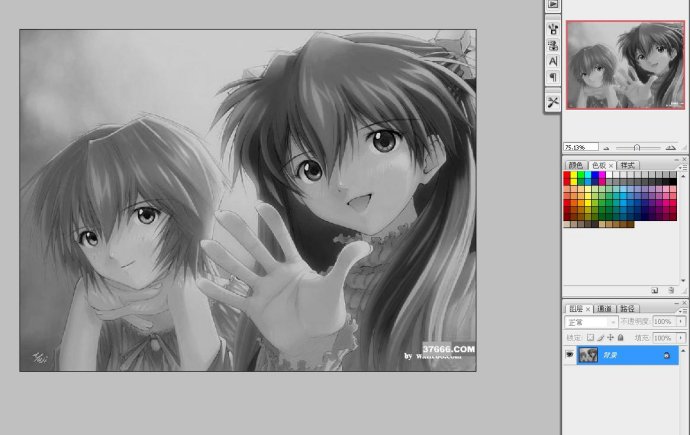Screen dimensions: 690x435
Task: Click the Opacity 100% value field
Action: click(664, 321)
